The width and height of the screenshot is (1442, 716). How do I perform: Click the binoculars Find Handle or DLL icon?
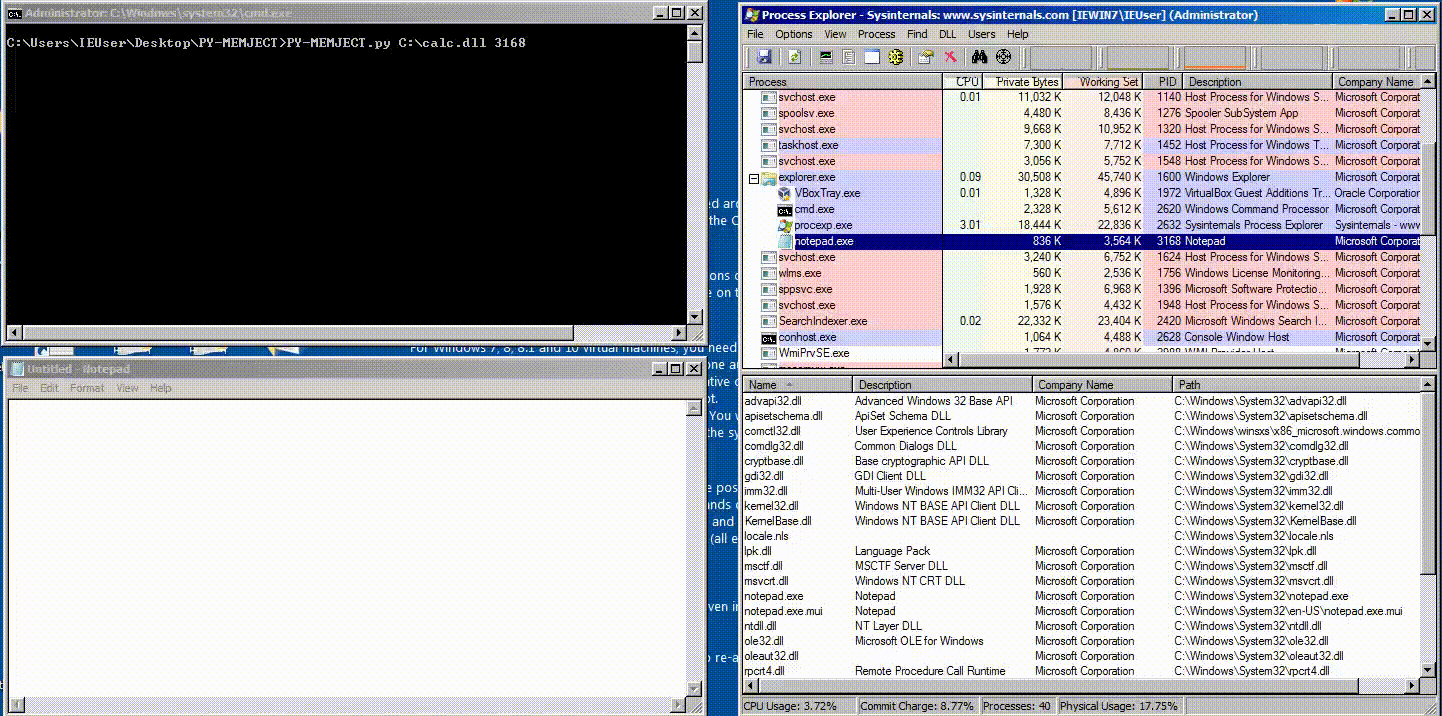pos(980,58)
